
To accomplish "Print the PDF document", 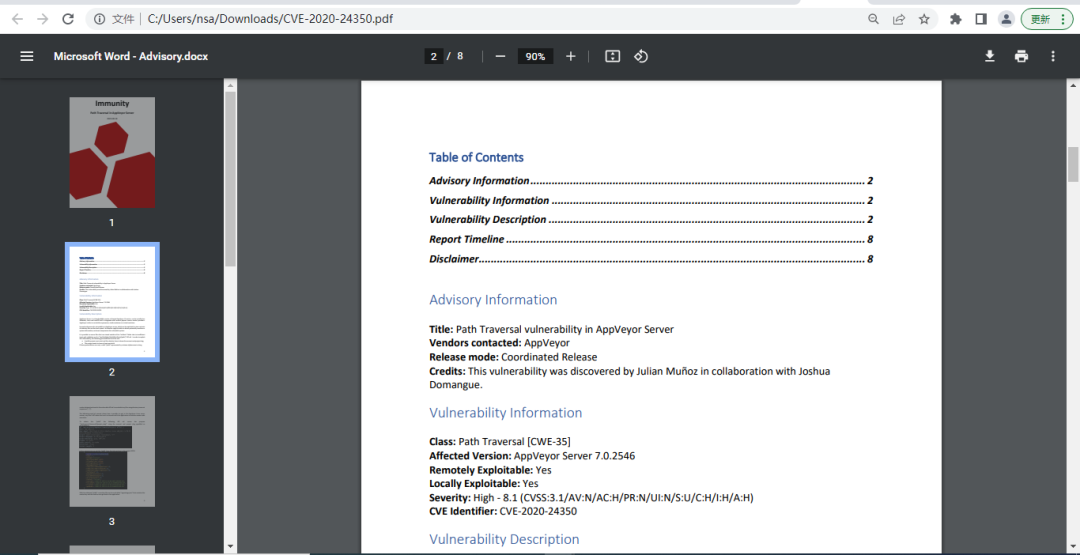I will (1021, 56).
